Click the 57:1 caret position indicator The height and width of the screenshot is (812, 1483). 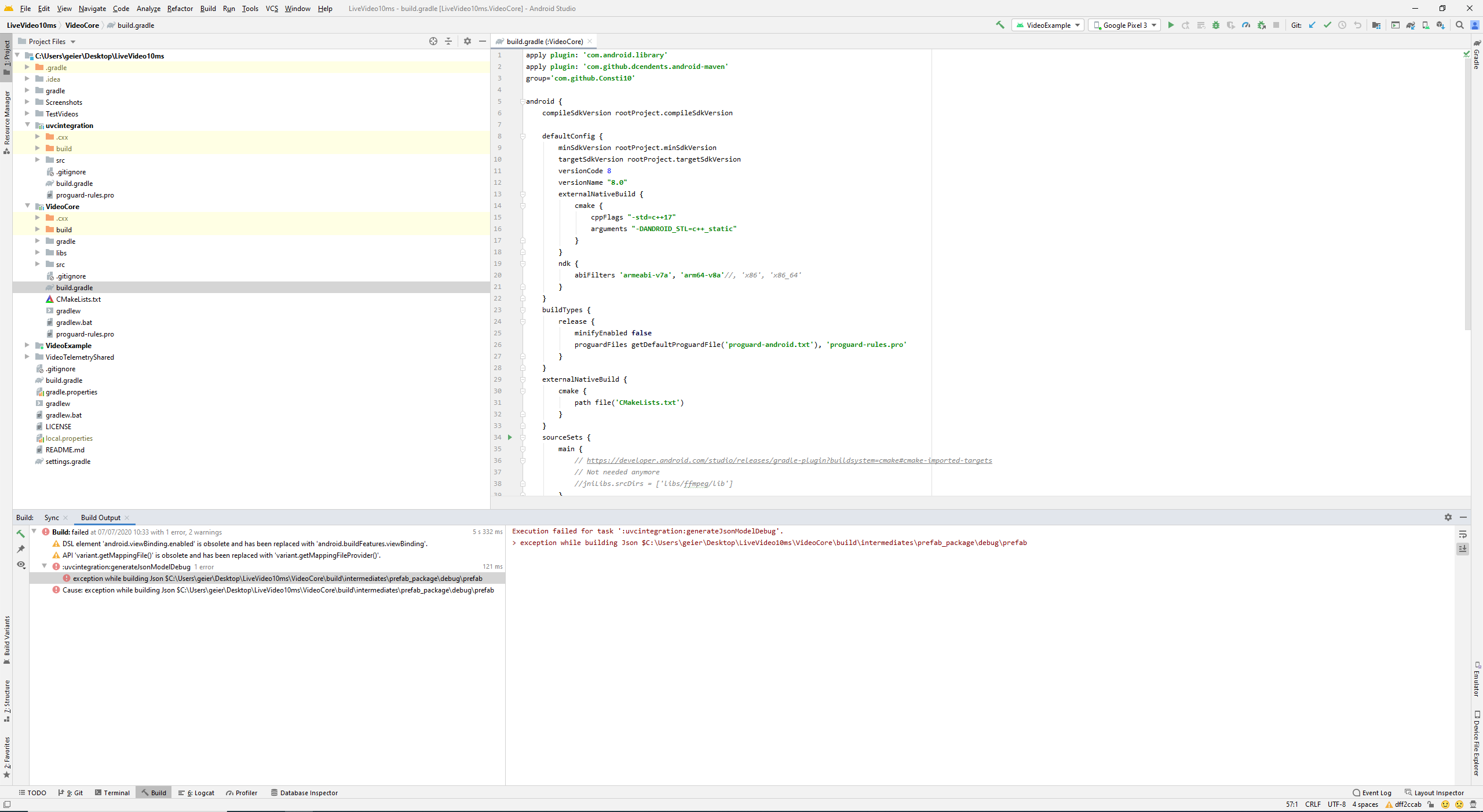1292,804
